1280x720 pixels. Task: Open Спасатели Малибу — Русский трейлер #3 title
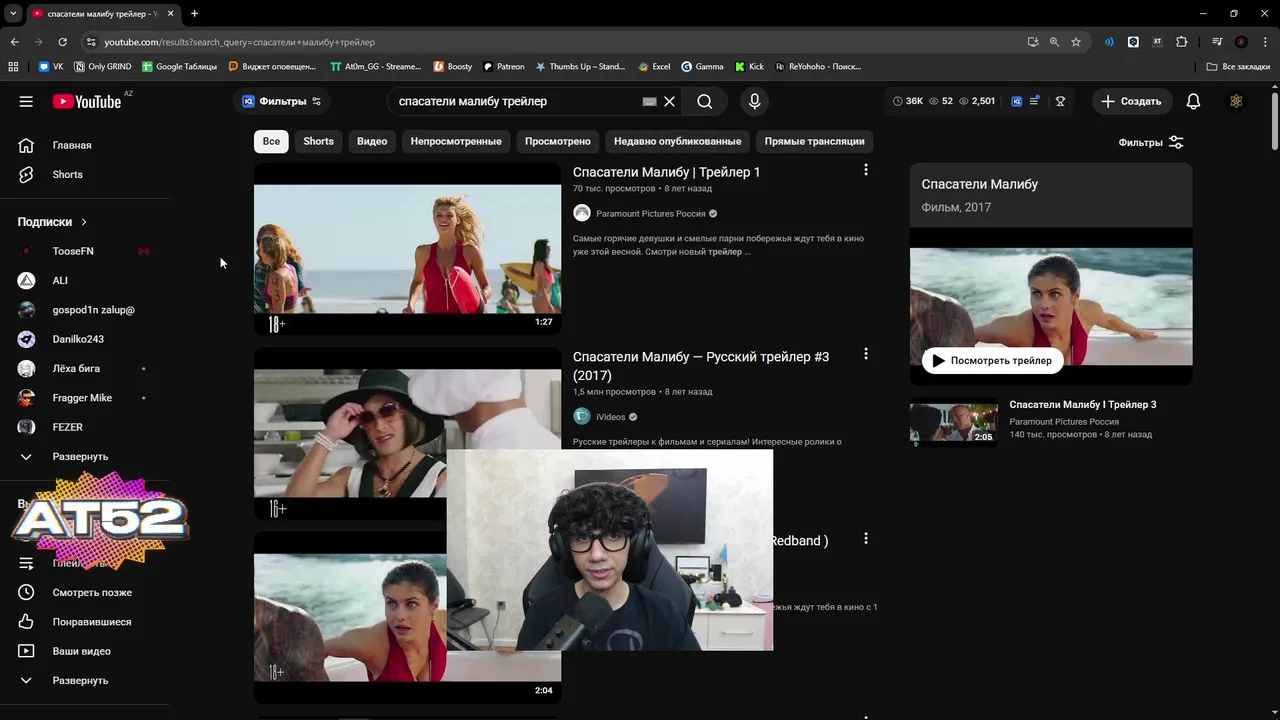tap(701, 365)
